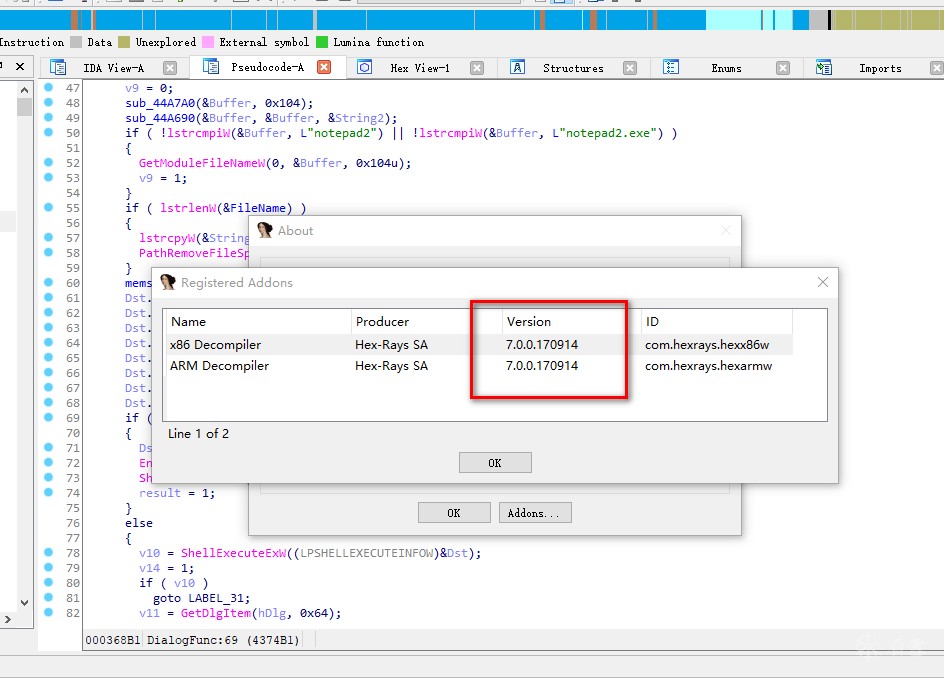Screen dimensions: 944x678
Task: Close the Pseudocode-A tab
Action: pos(324,67)
